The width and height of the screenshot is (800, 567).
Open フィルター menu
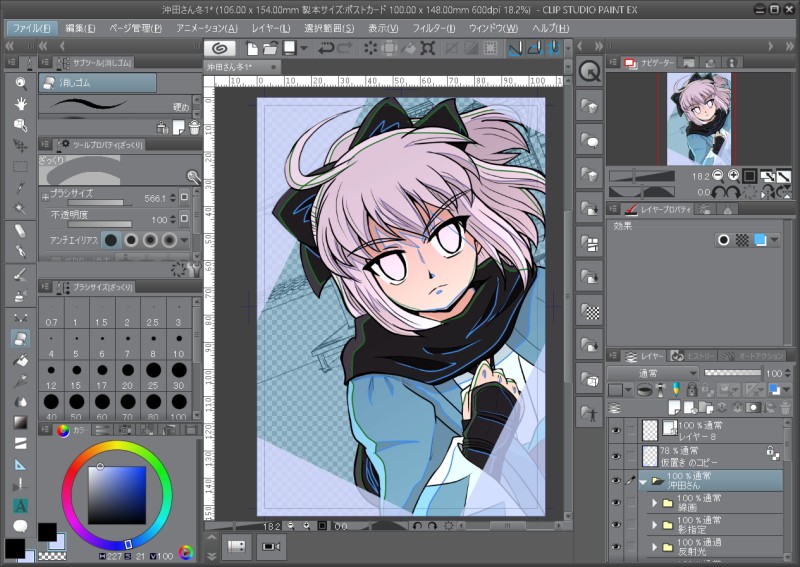[434, 28]
